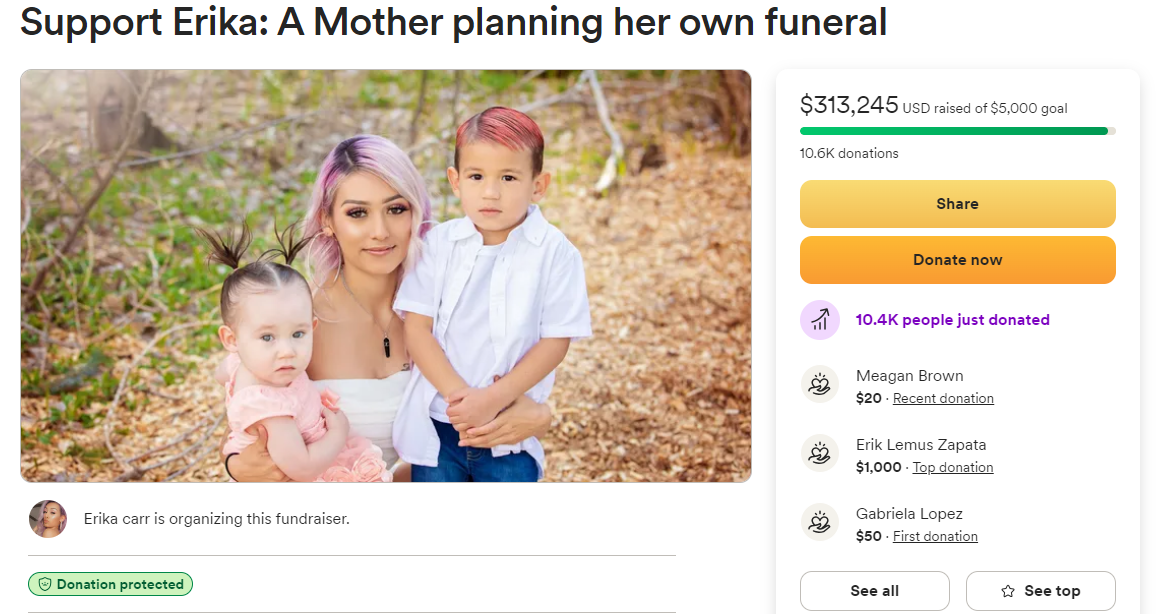This screenshot has width=1159, height=614.
Task: Click the fundraiser title heading
Action: [x=453, y=22]
